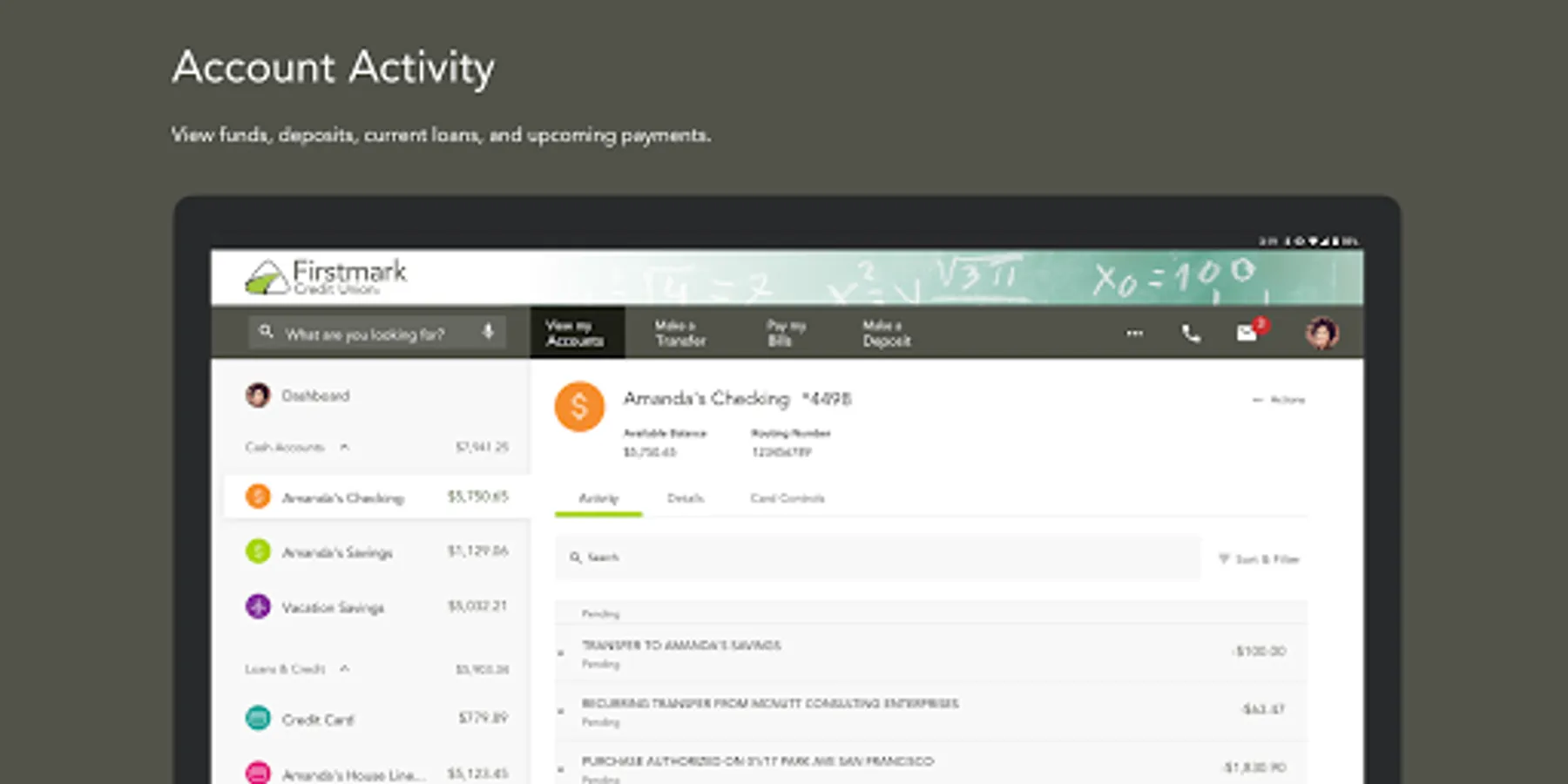
Task: Click the orange dollar icon beside Amanda's Checking header
Action: click(579, 407)
